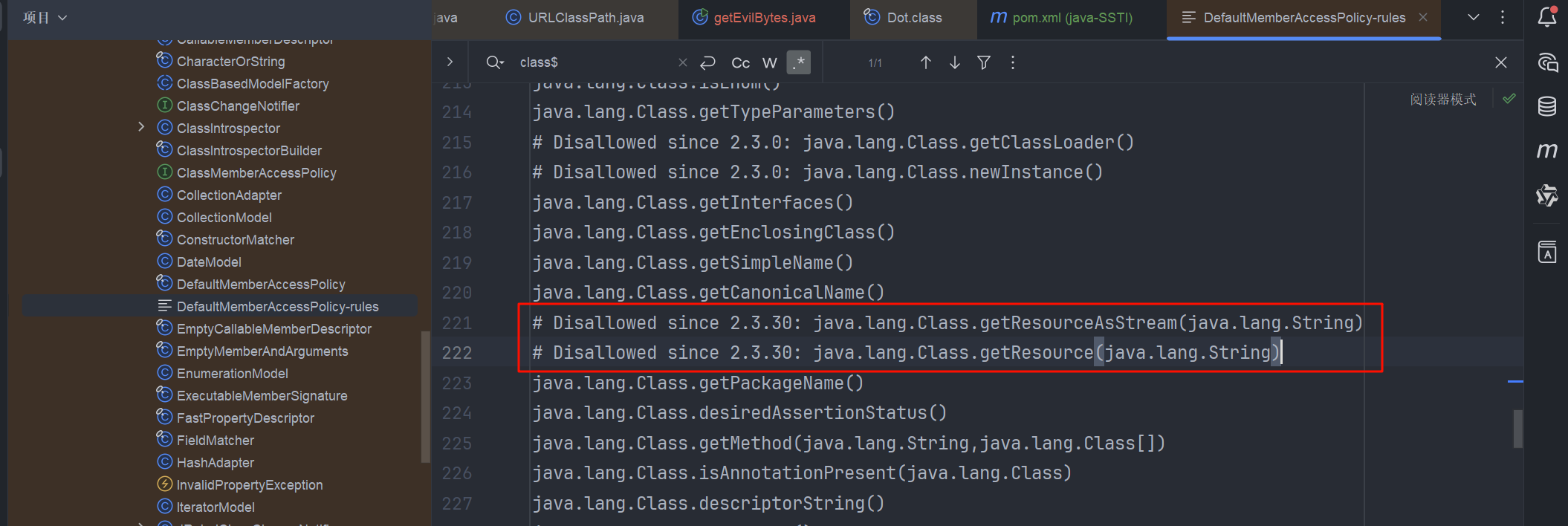The image size is (1568, 526).
Task: Insert new line in search field
Action: [x=708, y=62]
